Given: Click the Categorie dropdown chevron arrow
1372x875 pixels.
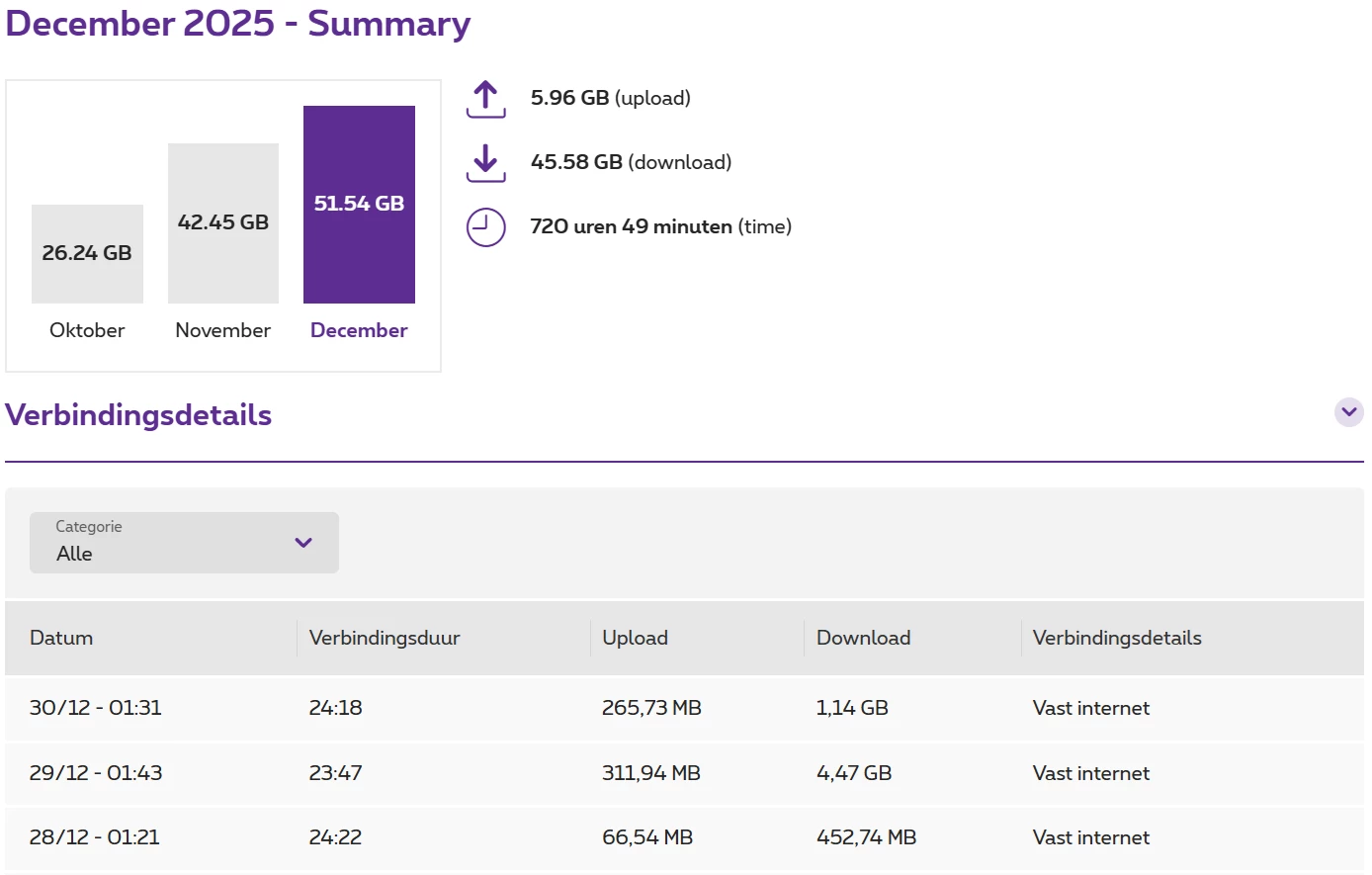Looking at the screenshot, I should (x=303, y=543).
